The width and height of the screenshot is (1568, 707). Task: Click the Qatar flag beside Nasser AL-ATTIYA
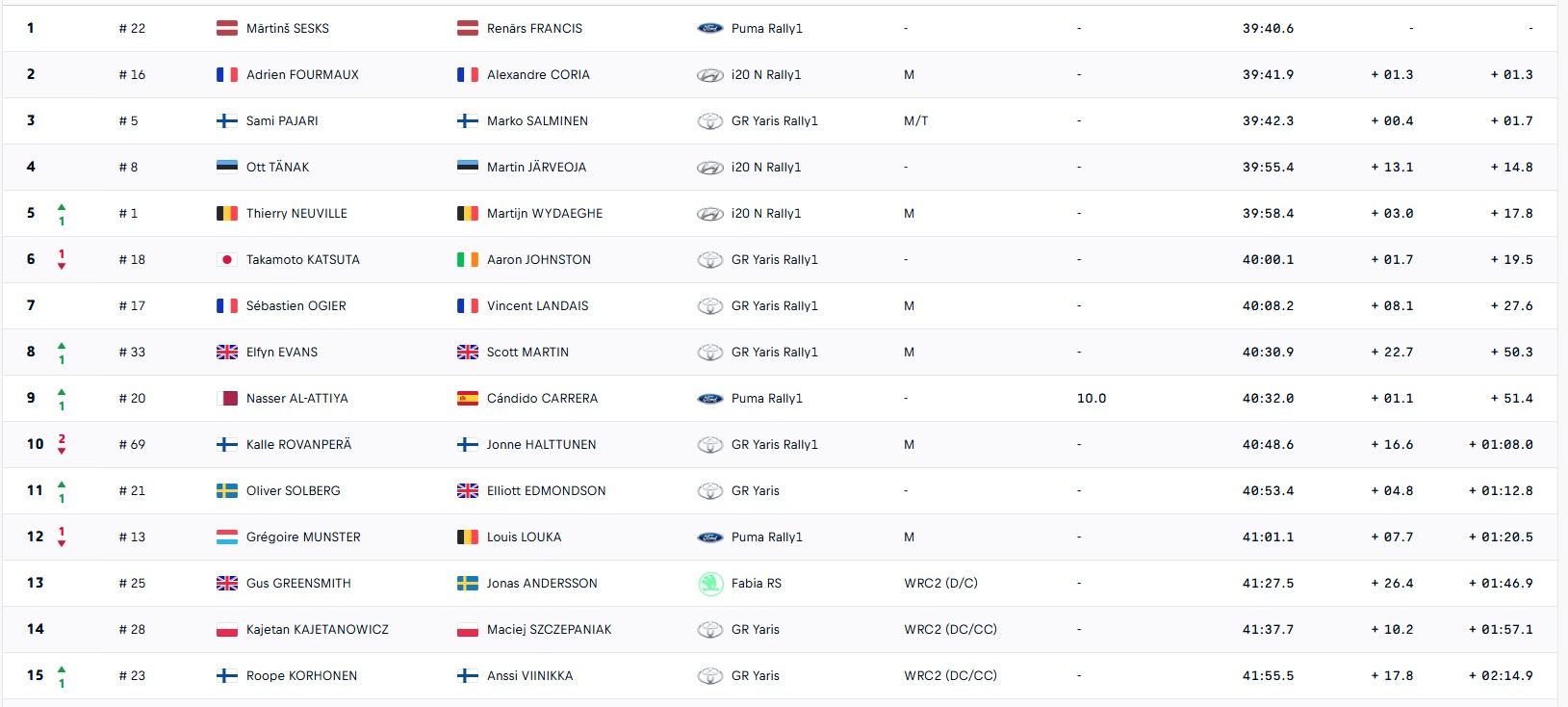(x=227, y=399)
